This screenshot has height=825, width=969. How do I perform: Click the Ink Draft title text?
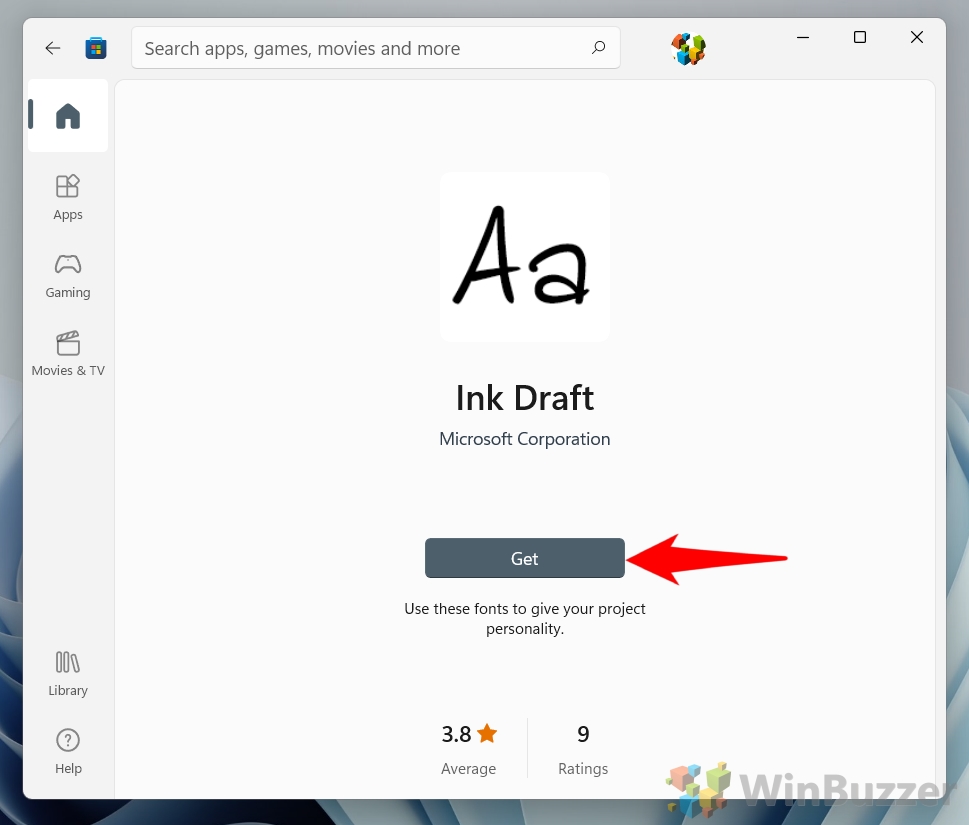(524, 398)
